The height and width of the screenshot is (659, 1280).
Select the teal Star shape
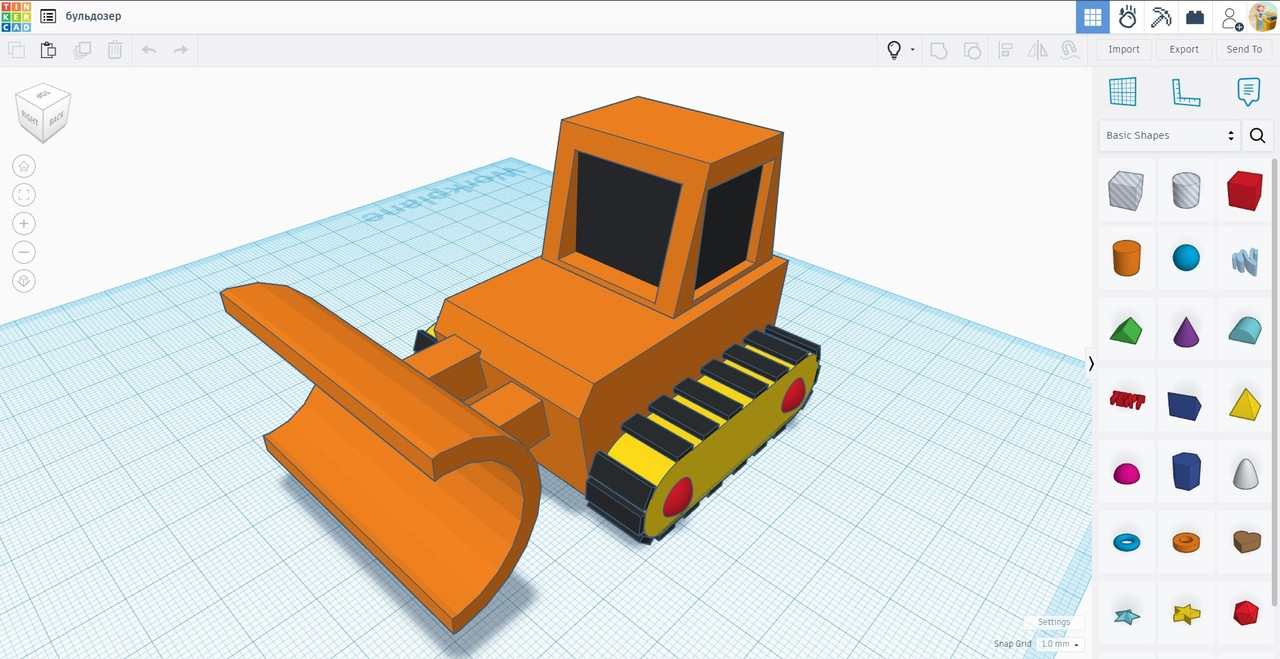1126,614
